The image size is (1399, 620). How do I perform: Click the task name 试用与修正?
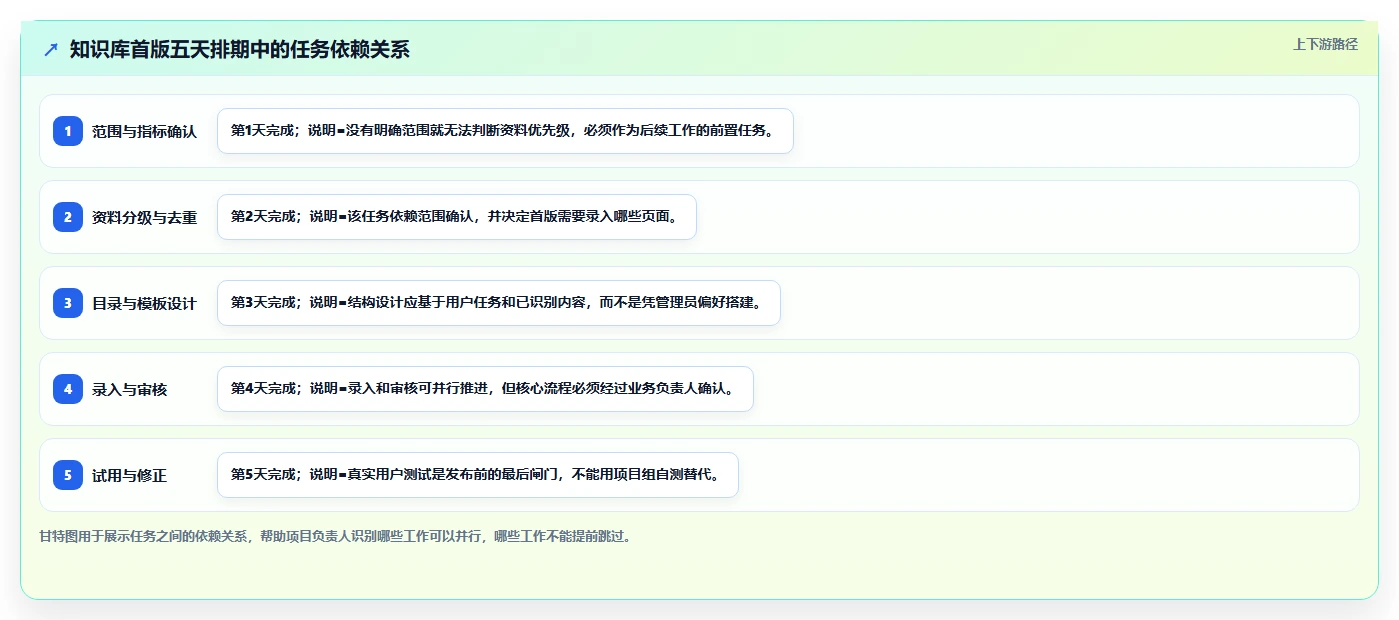coord(129,475)
